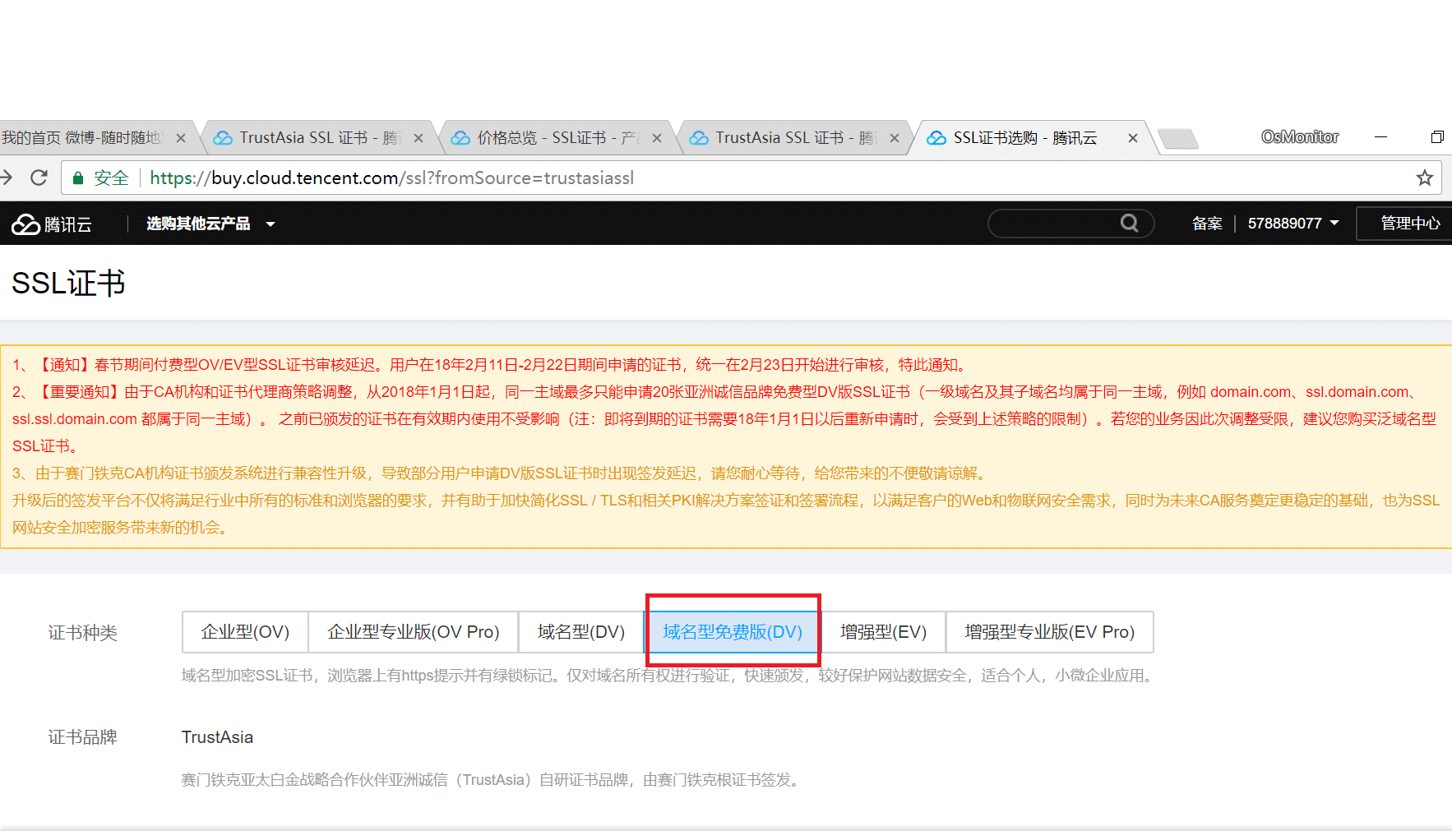Reload the page with refresh icon
This screenshot has height=840, width=1452.
(39, 178)
